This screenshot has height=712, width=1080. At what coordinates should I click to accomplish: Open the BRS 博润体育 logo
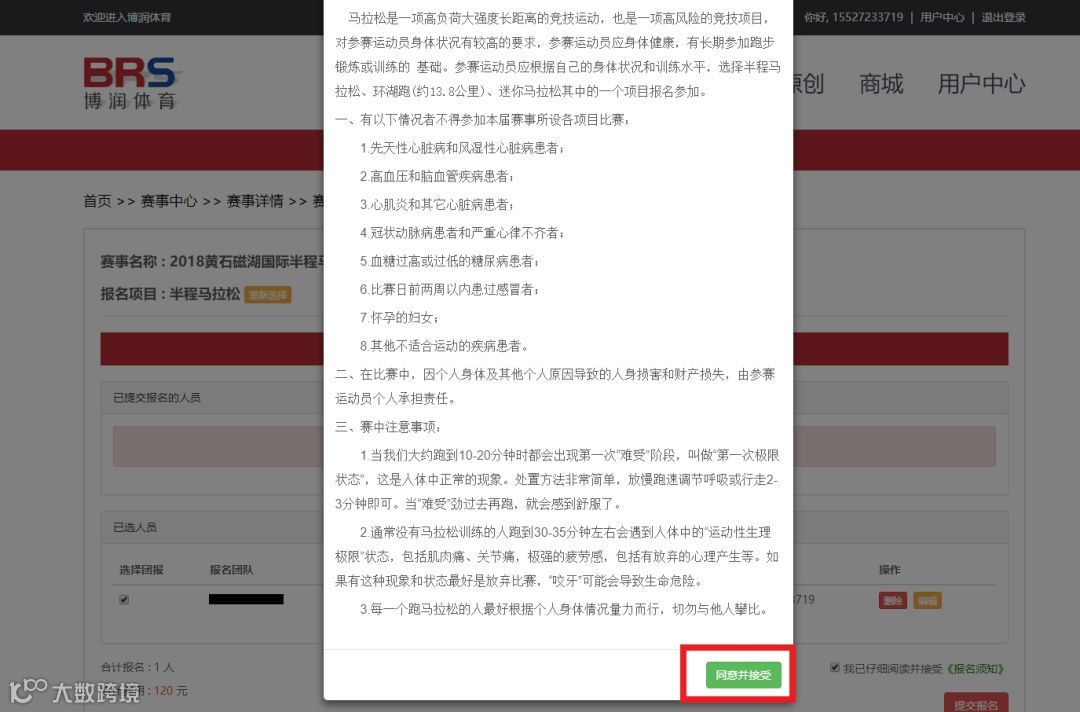click(x=131, y=83)
